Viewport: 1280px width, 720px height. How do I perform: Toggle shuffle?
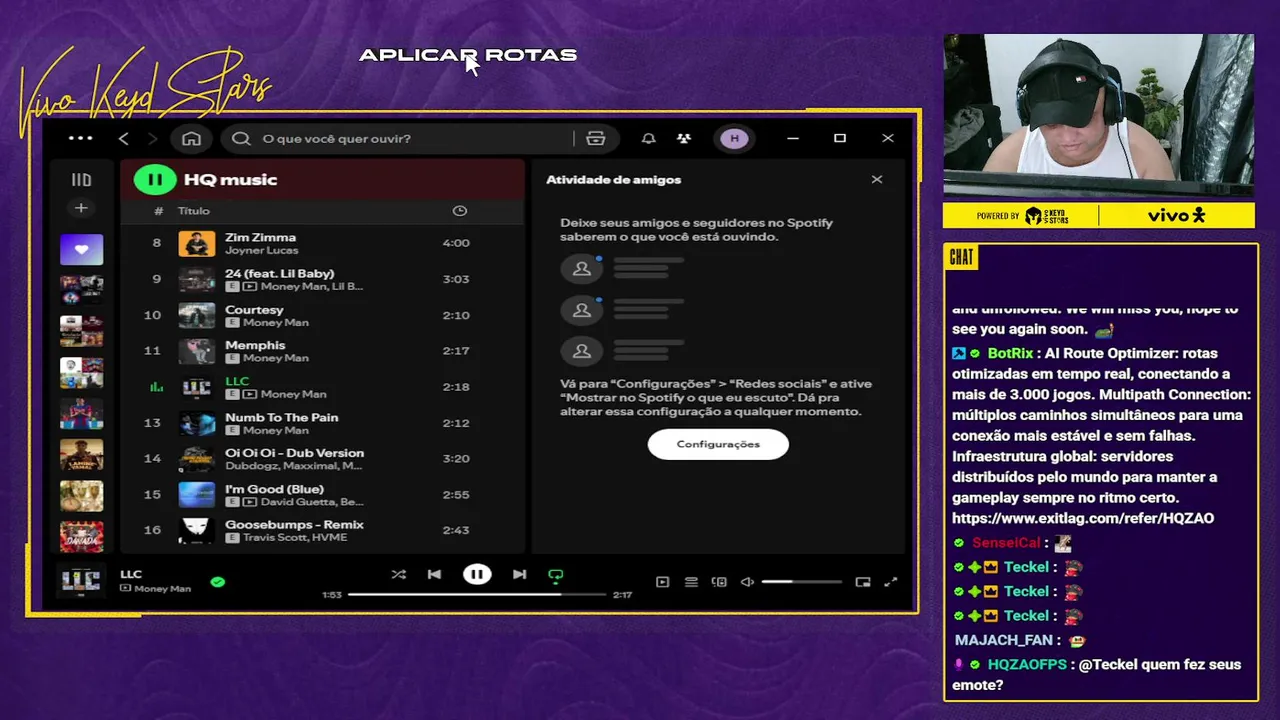(x=399, y=574)
